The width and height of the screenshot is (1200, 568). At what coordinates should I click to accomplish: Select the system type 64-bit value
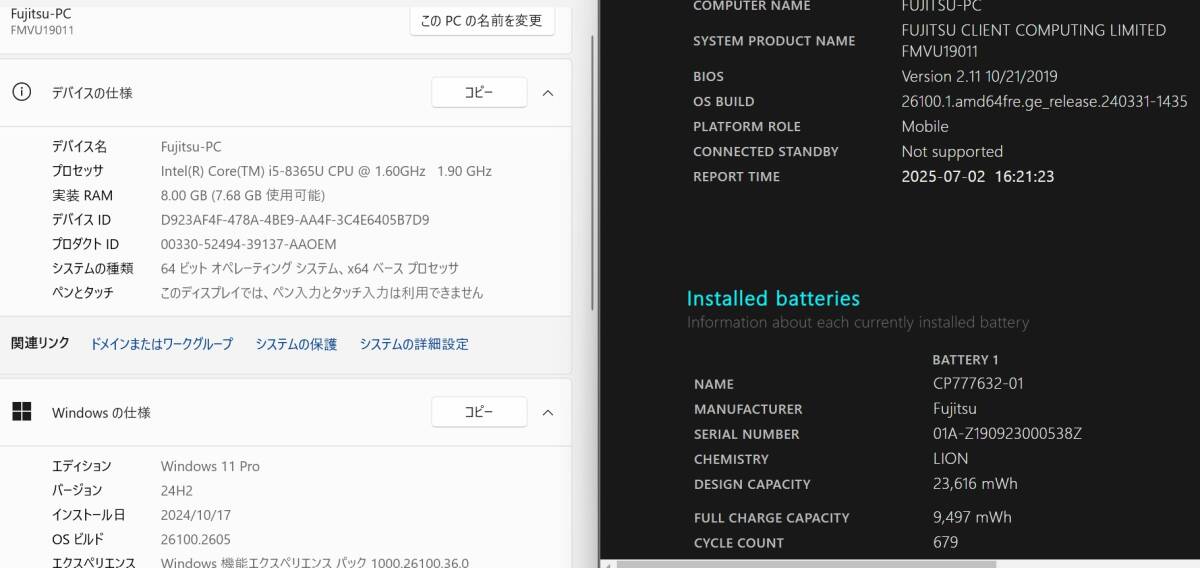(310, 268)
